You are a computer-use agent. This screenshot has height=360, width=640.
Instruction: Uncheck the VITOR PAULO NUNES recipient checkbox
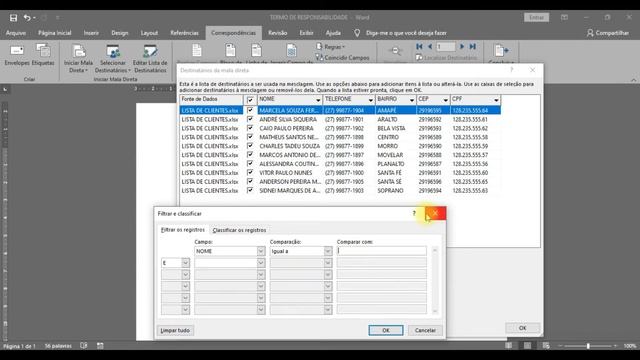(x=250, y=173)
